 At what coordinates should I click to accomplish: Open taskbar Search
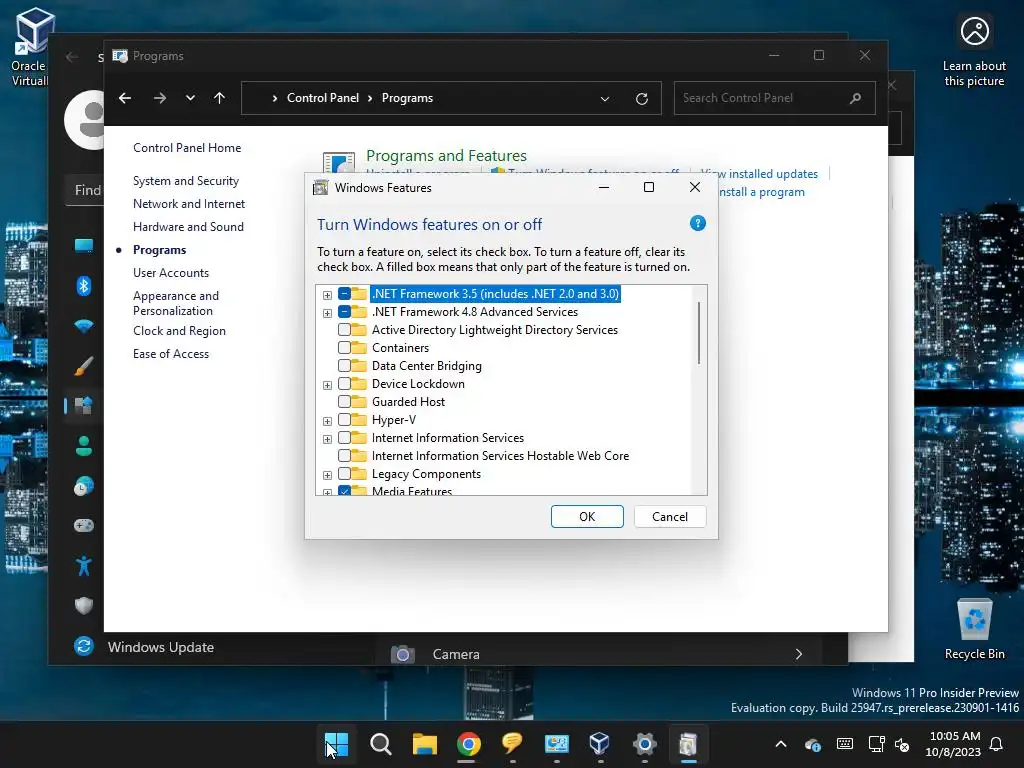tap(381, 743)
